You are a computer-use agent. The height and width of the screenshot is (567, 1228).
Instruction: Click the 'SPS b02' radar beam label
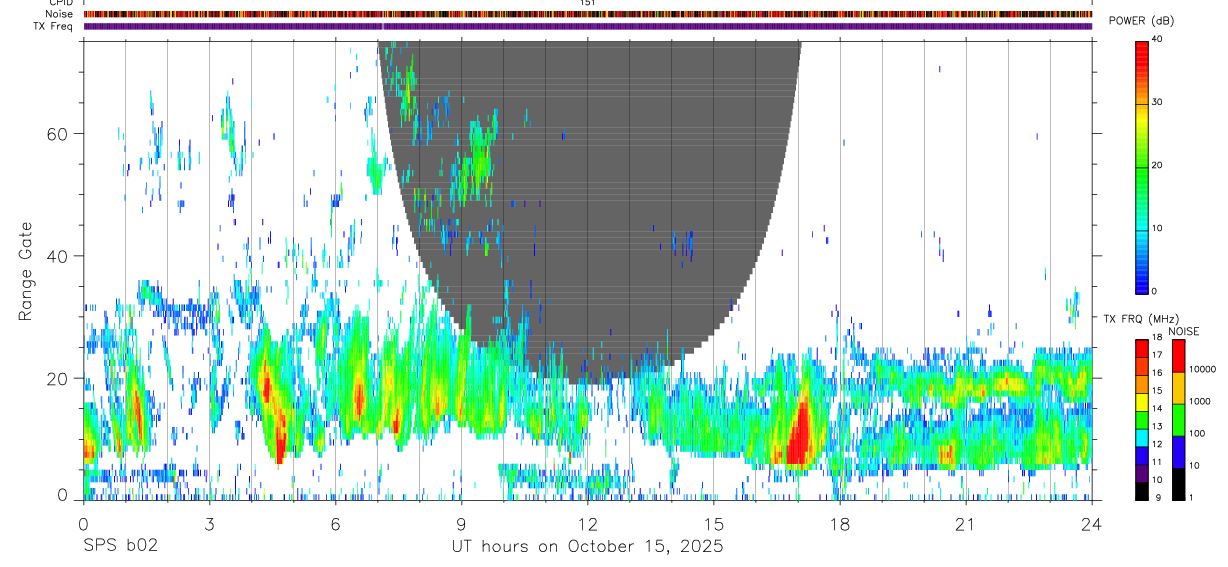[119, 546]
